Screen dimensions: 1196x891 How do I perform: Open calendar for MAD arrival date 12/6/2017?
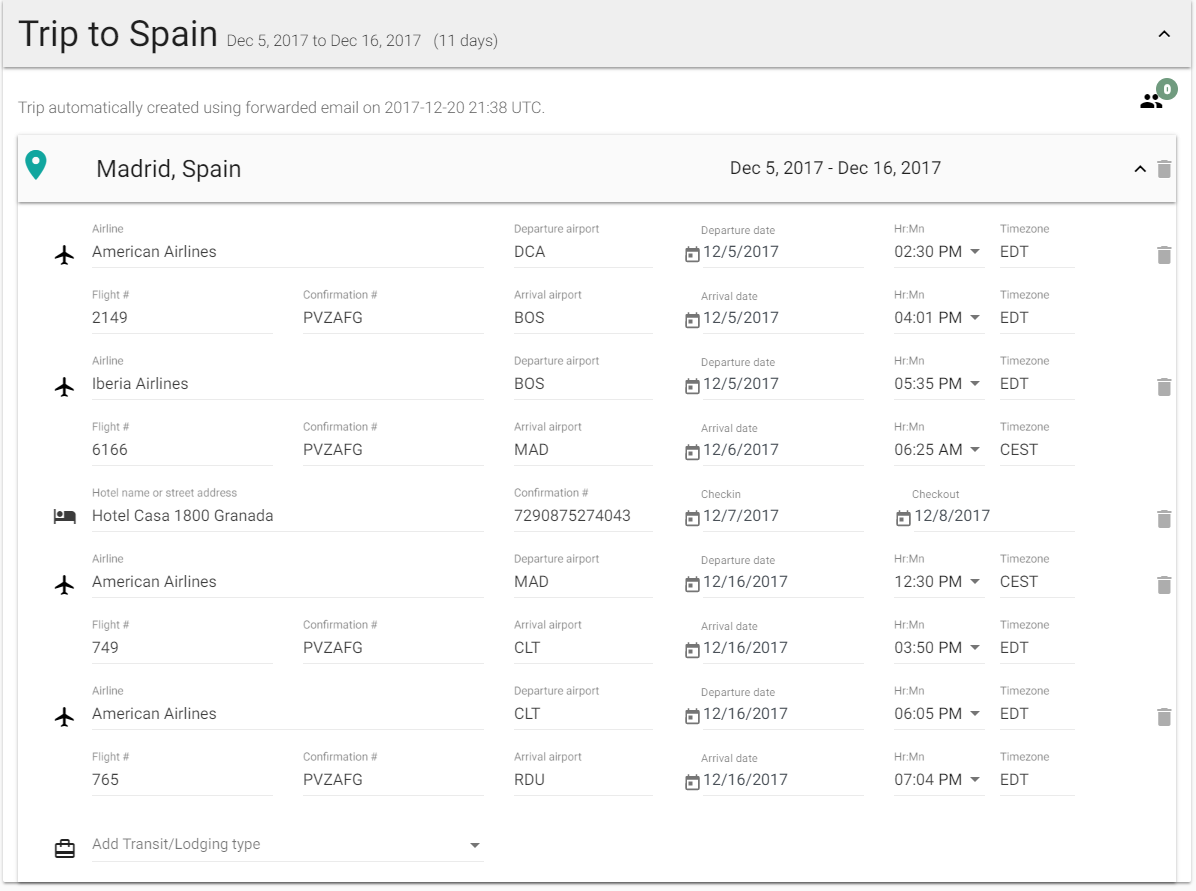692,452
